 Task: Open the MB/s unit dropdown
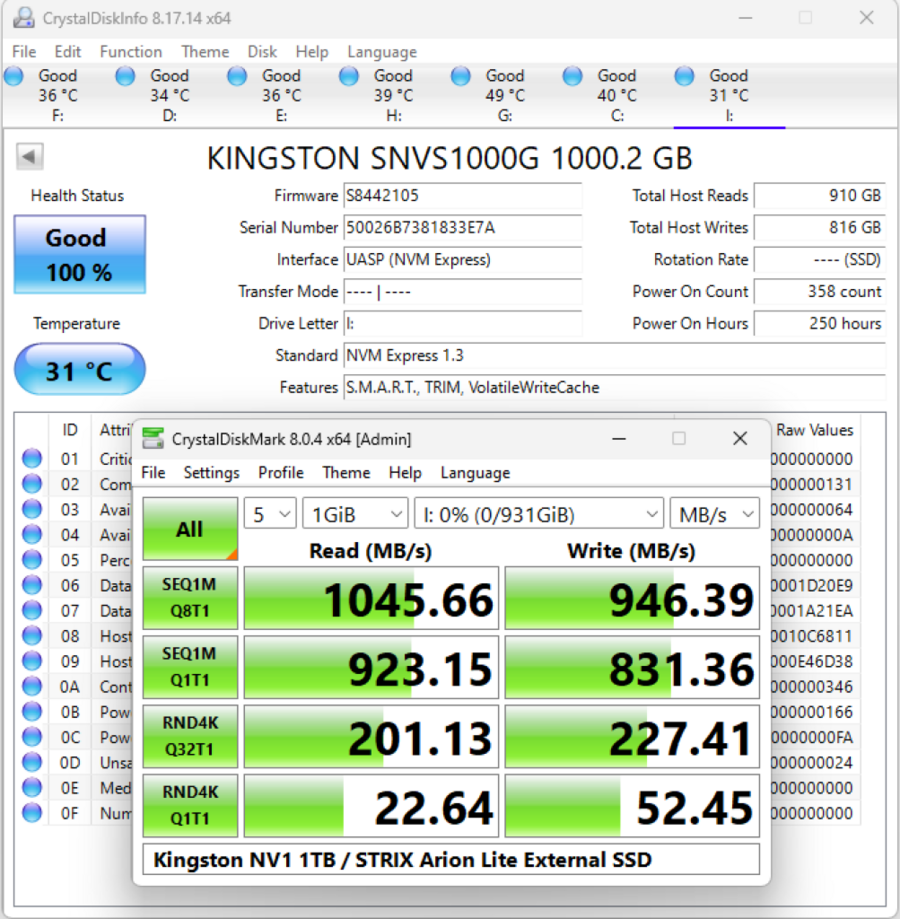click(x=715, y=515)
